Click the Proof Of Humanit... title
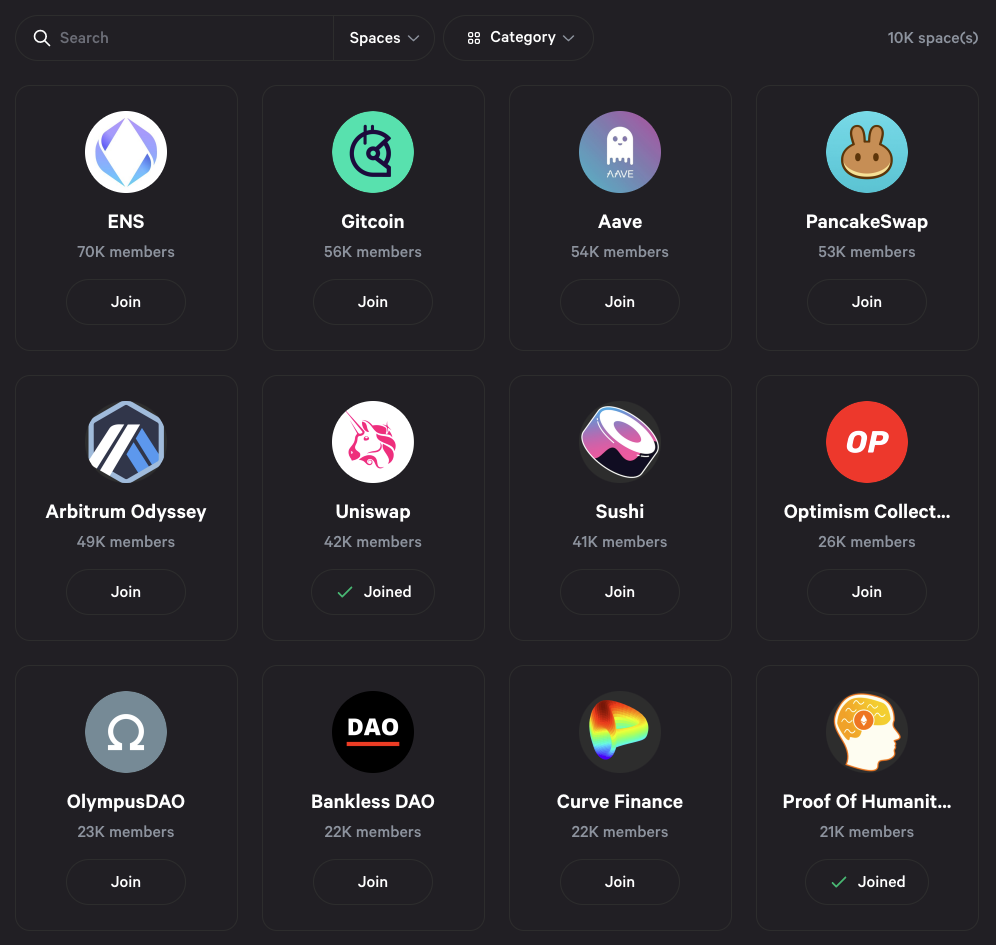 [867, 801]
